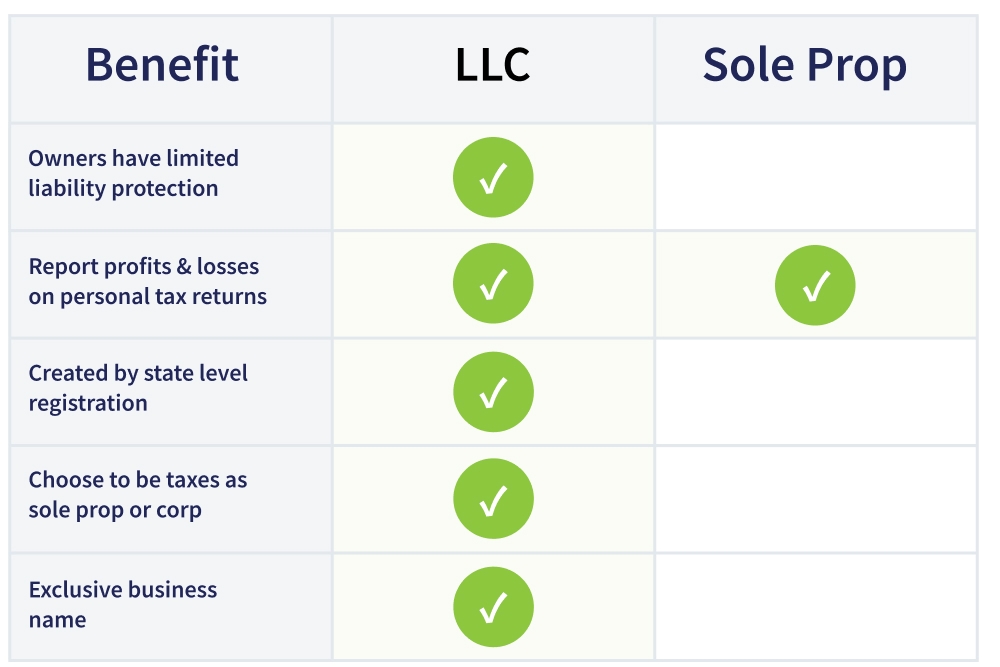Click 'Owners have limited liability protection' text
The image size is (1000, 667).
pyautogui.click(x=133, y=173)
